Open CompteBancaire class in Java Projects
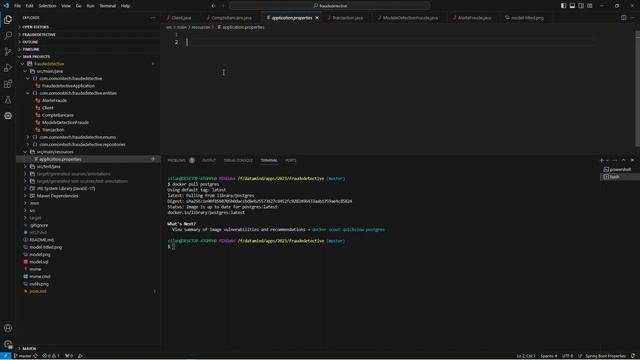Screen dimensions: 640x360 pos(58,115)
